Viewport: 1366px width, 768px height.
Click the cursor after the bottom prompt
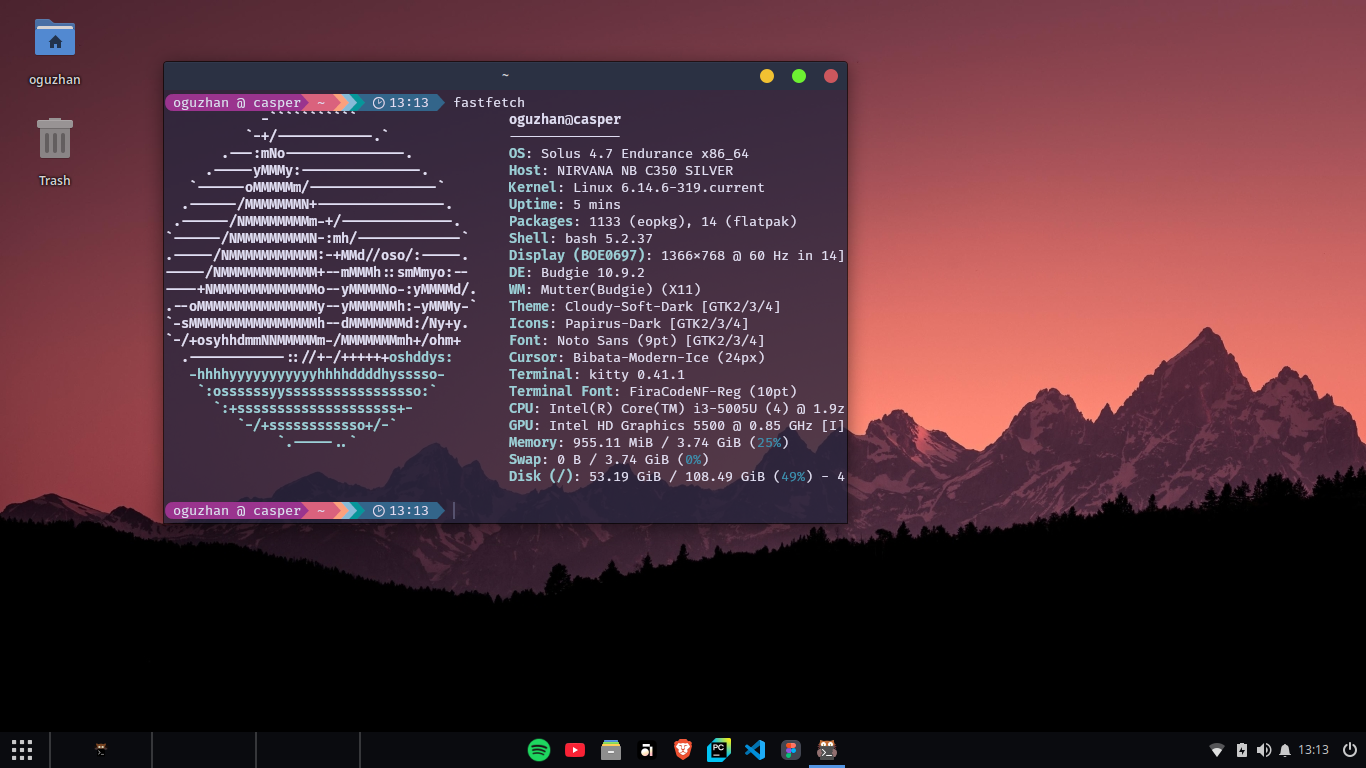click(x=454, y=511)
